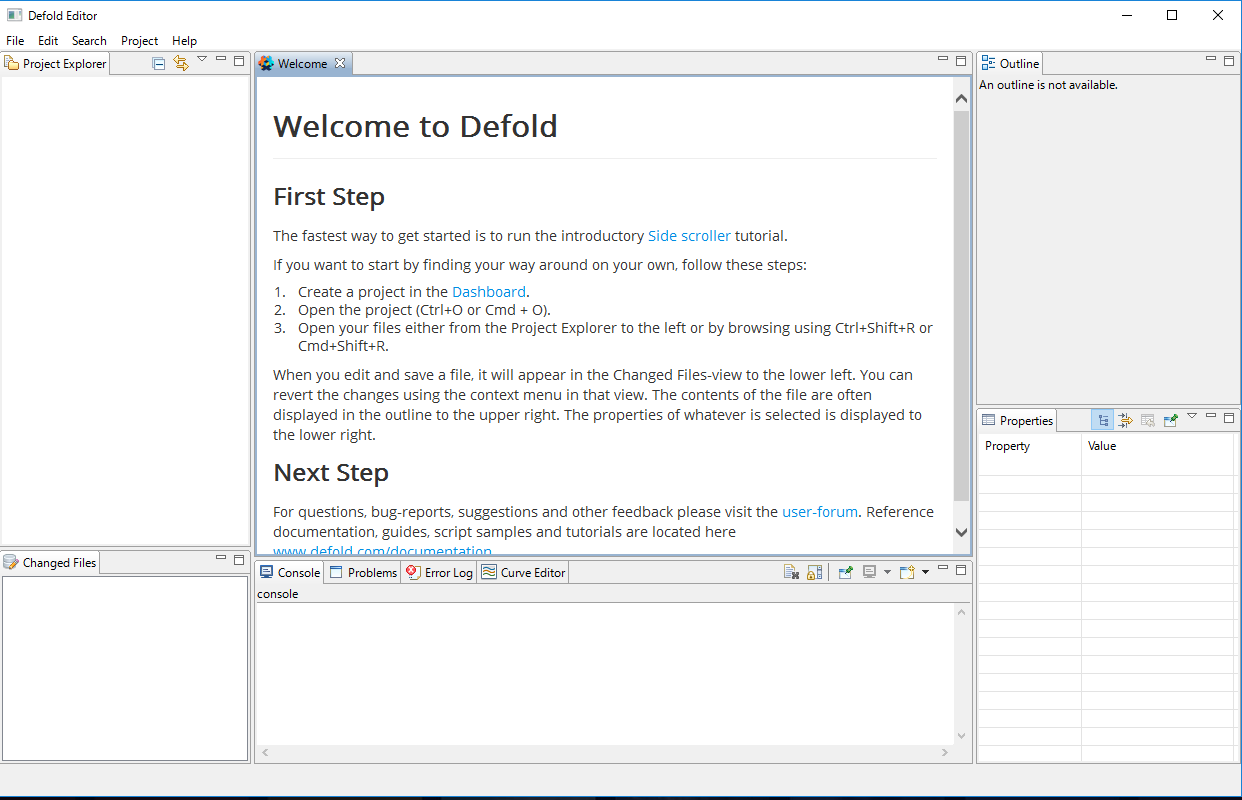The width and height of the screenshot is (1242, 800).
Task: Toggle Pin to Selection in Properties
Action: coord(1171,420)
